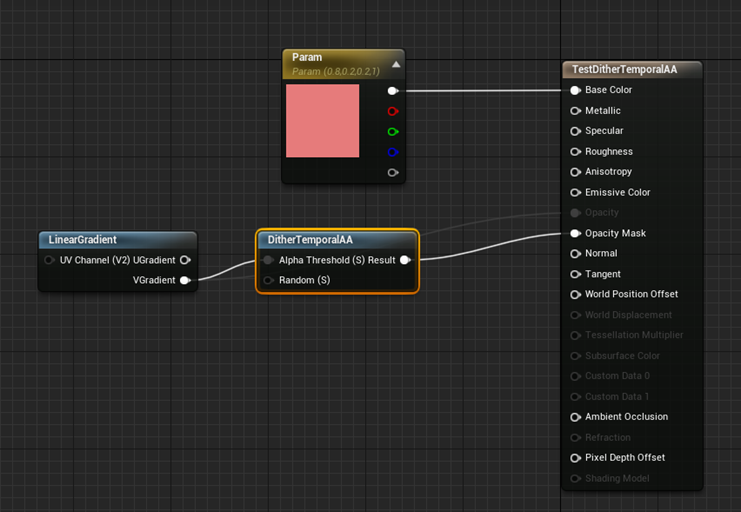Click the World Position Offset pin
This screenshot has height=512, width=741.
coord(575,295)
